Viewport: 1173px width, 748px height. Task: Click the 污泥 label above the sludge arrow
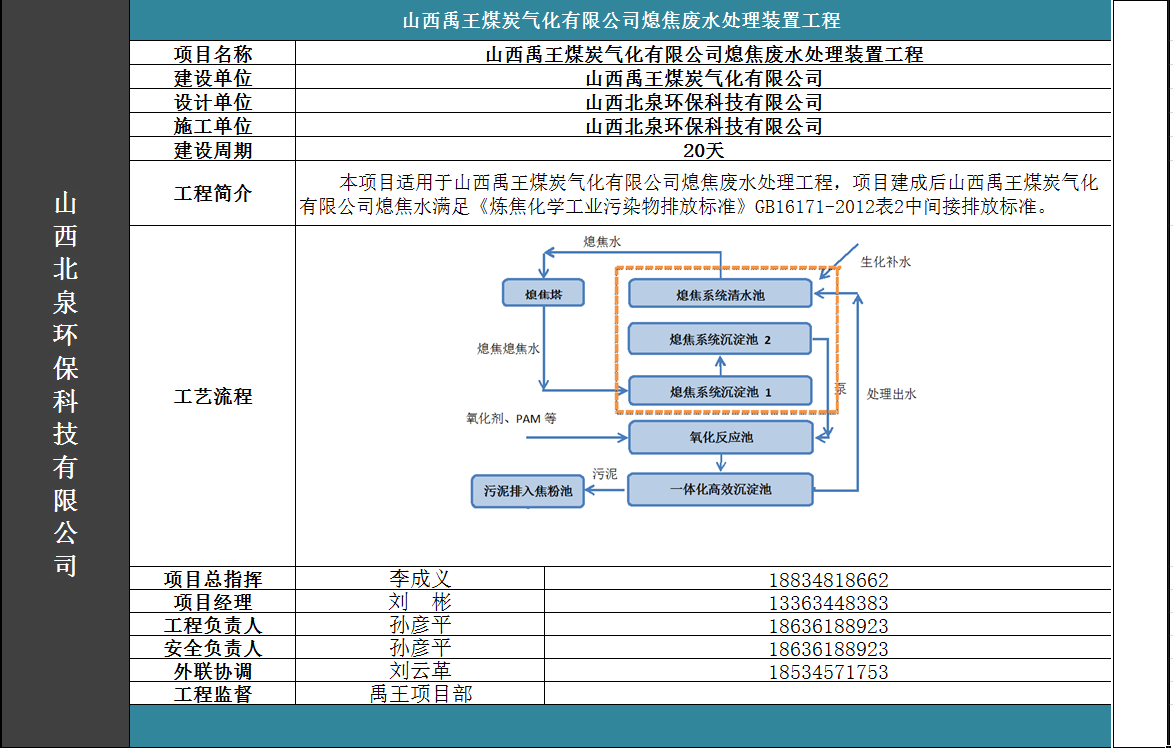pyautogui.click(x=604, y=474)
